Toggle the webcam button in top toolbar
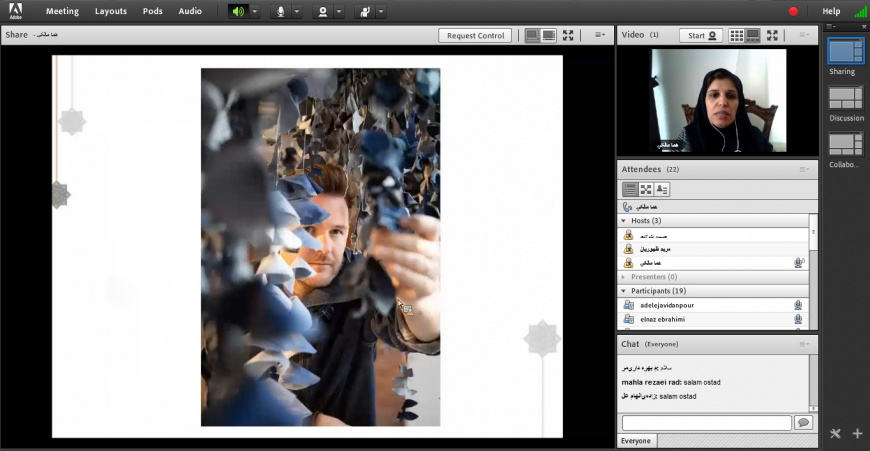Viewport: 870px width, 451px height. point(322,12)
